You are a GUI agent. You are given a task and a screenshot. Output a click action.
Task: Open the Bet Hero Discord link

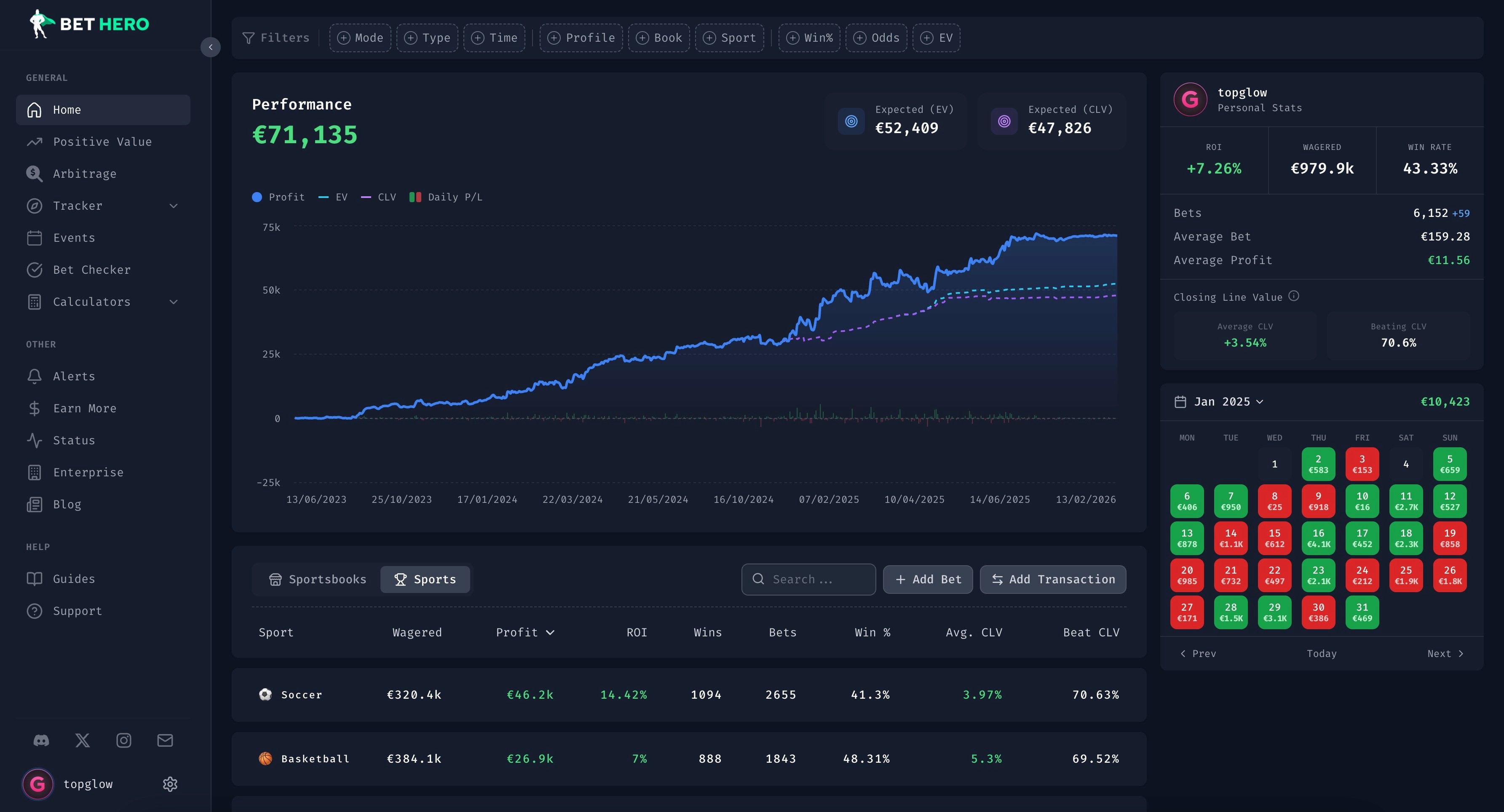point(41,740)
